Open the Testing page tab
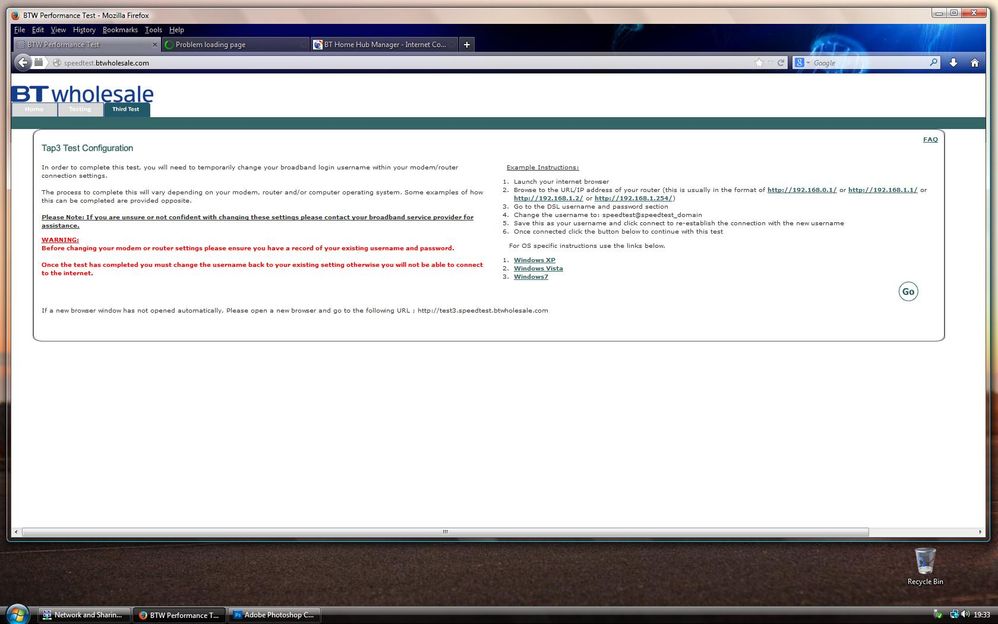The height and width of the screenshot is (624, 998). click(80, 110)
